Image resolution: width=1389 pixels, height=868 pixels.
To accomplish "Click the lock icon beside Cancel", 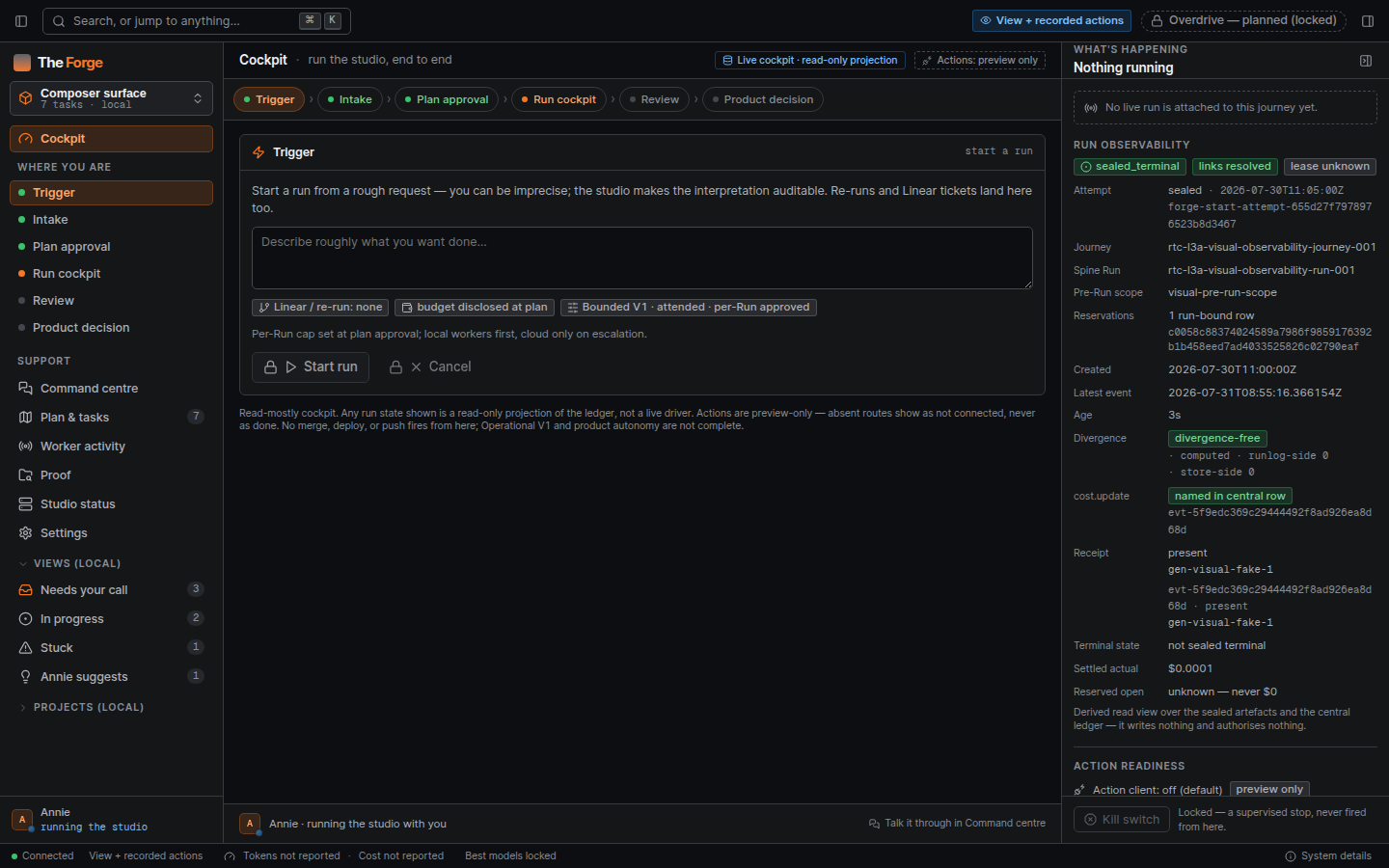I will [395, 367].
